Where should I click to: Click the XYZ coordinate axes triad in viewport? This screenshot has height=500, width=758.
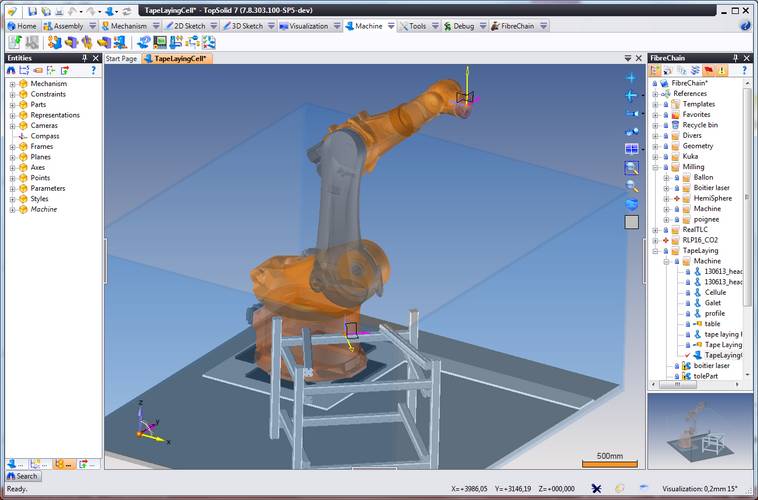(152, 422)
